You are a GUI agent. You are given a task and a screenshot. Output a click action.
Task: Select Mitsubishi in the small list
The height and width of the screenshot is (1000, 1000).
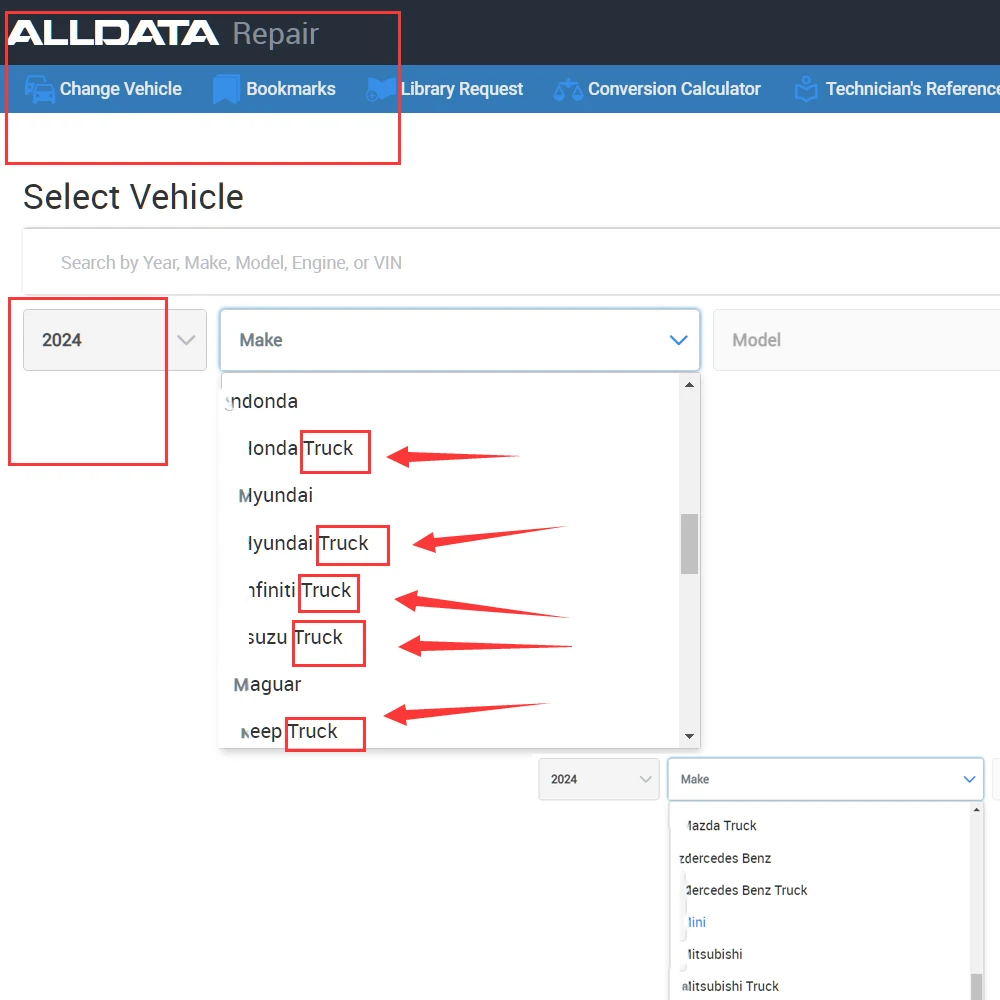(x=714, y=954)
